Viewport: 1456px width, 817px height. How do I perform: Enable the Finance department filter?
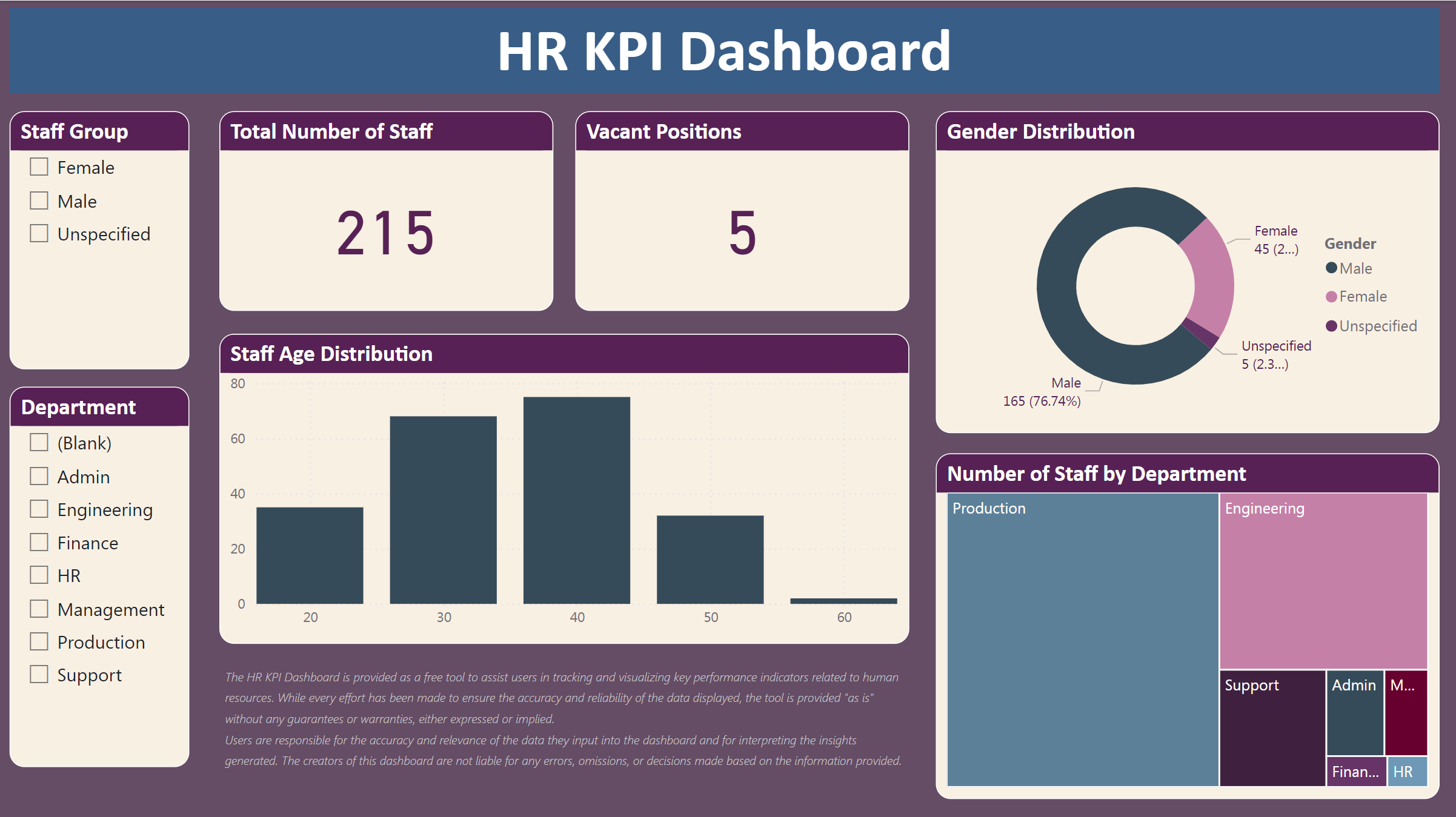(x=39, y=542)
